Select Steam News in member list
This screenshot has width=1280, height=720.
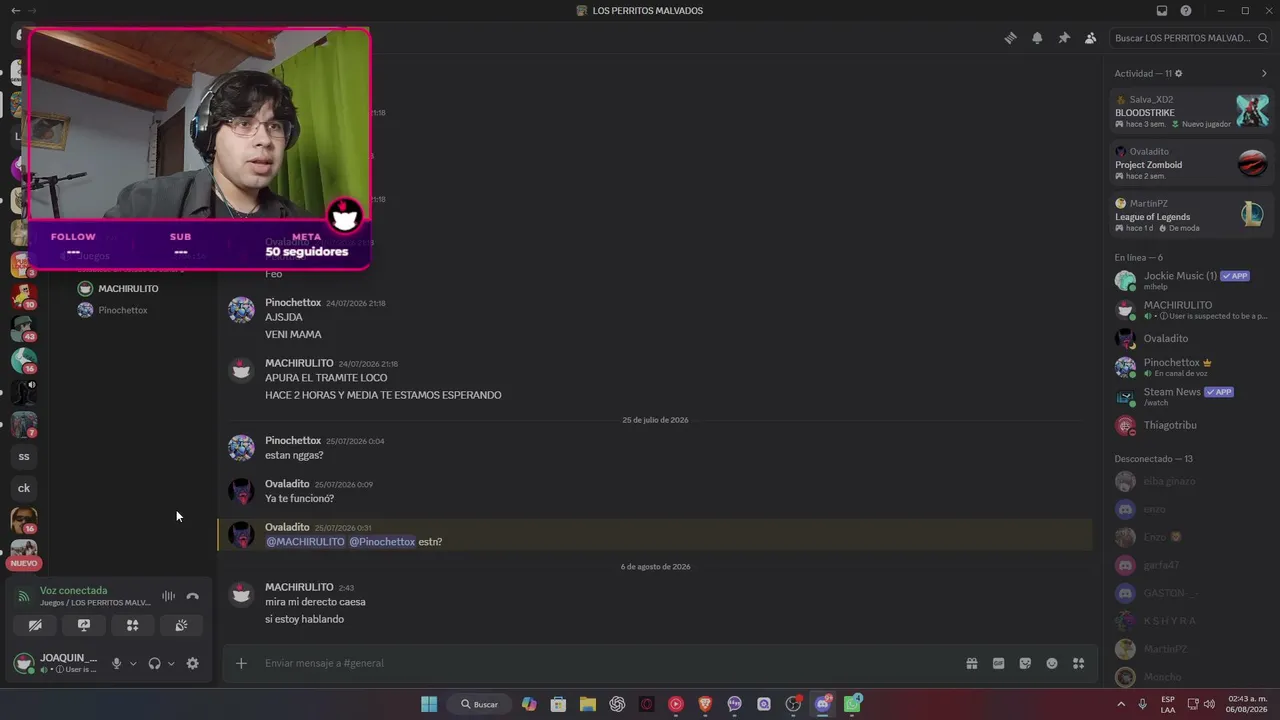[1191, 396]
